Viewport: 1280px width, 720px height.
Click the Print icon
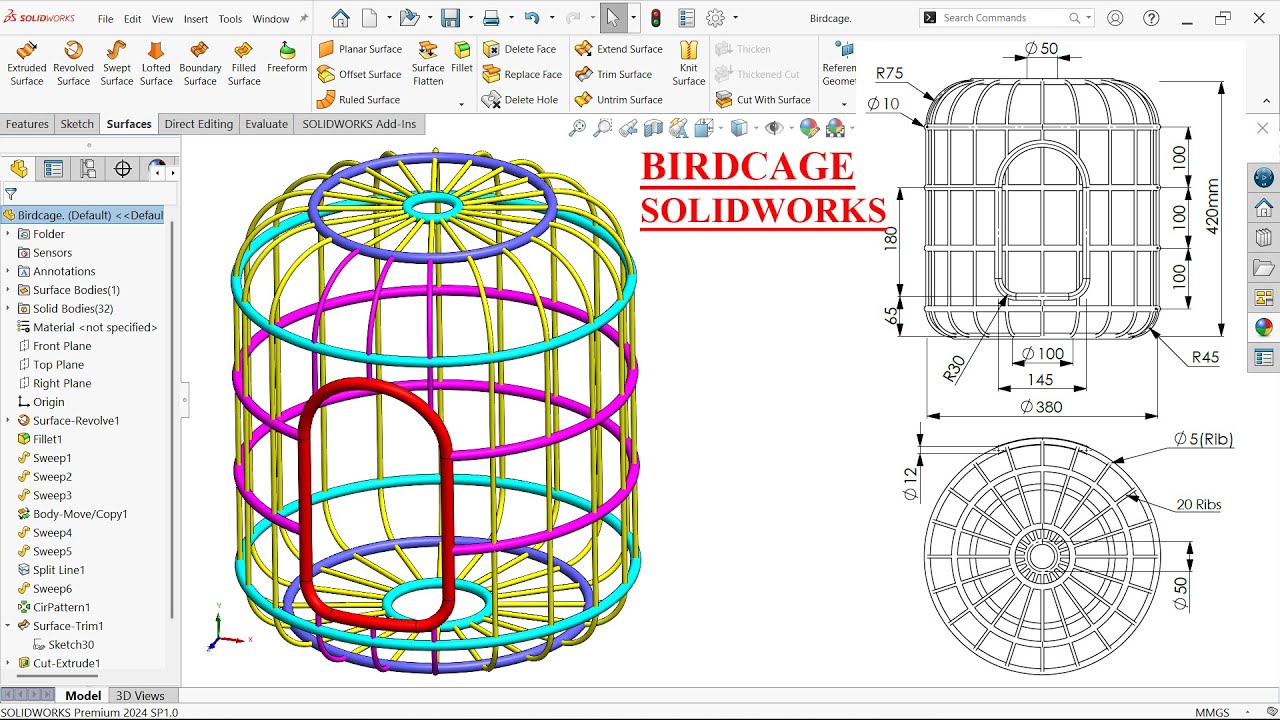(491, 18)
